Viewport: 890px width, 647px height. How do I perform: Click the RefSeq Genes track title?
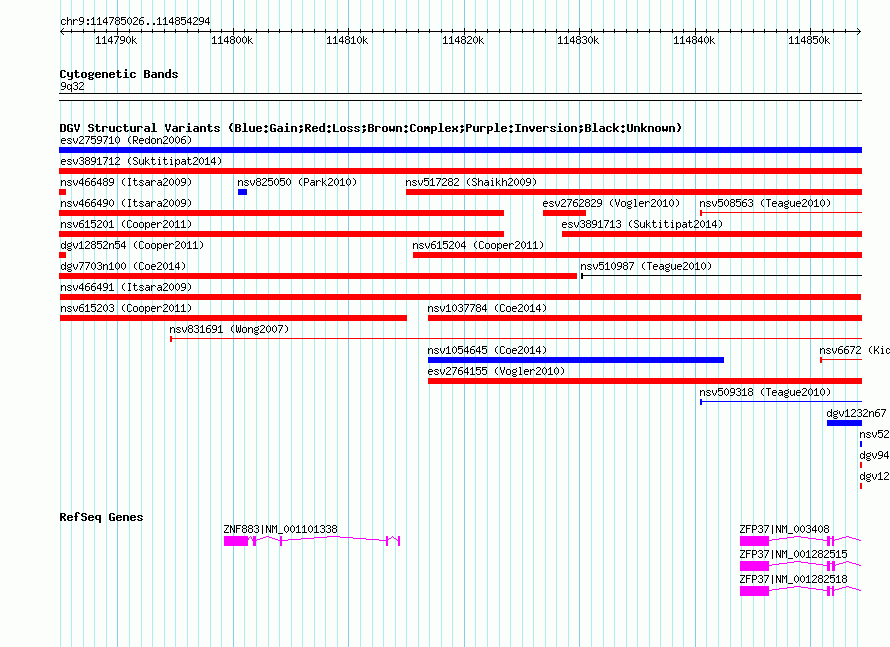coord(101,517)
